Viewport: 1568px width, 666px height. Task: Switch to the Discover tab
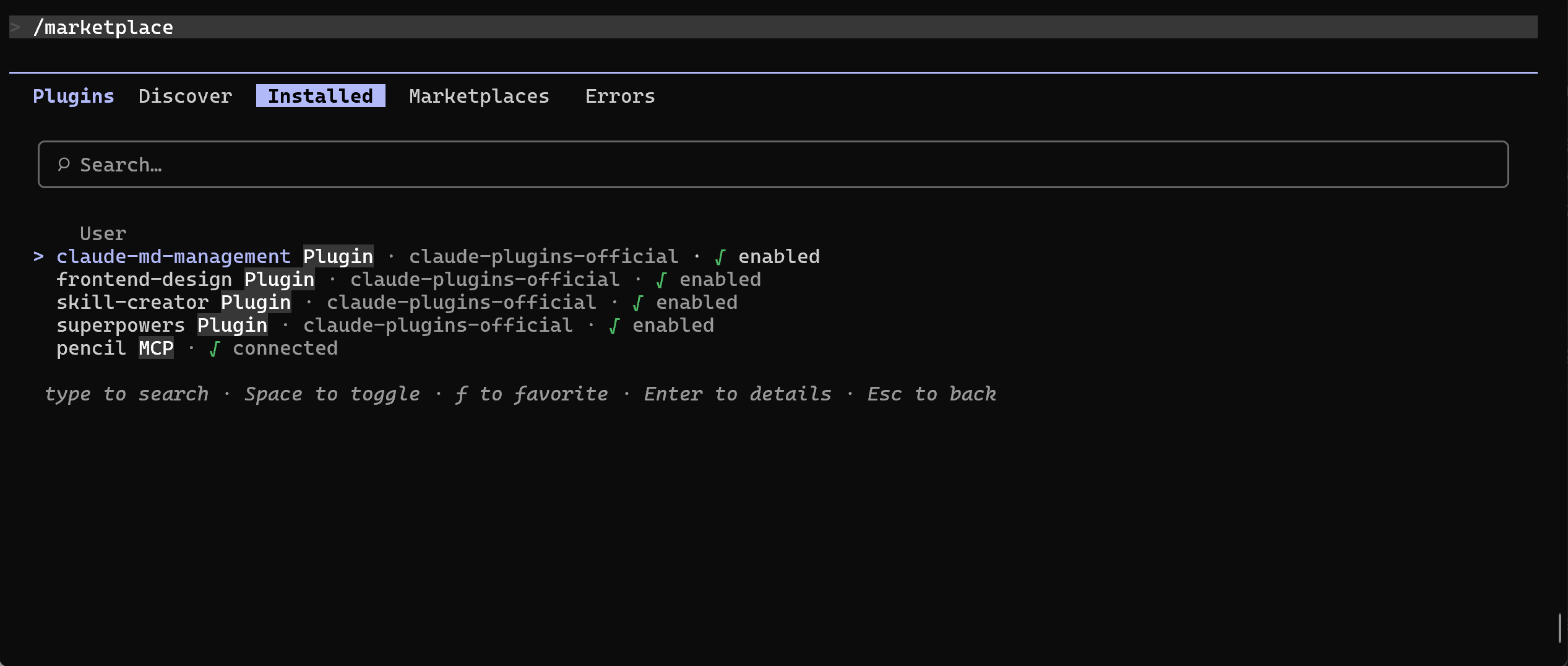click(185, 96)
